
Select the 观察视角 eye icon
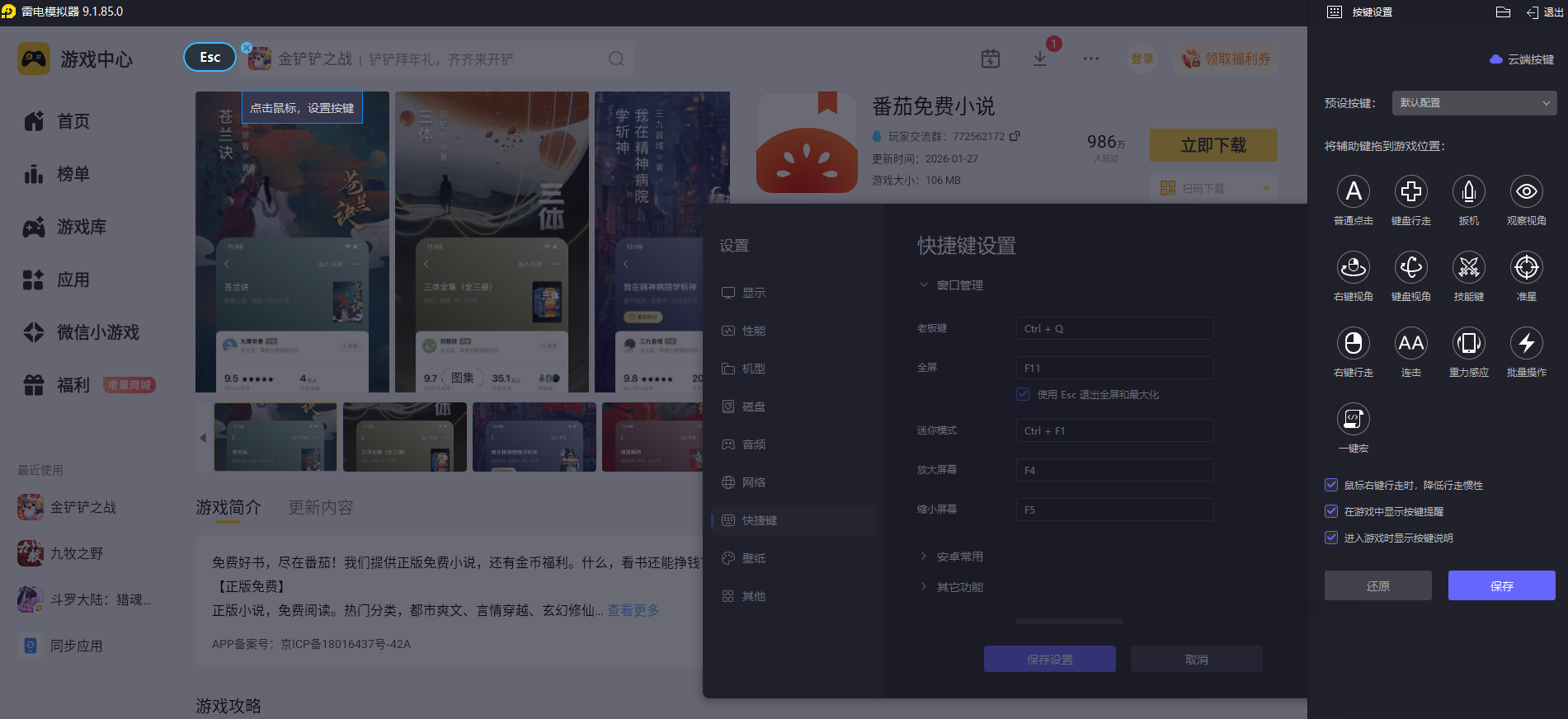[x=1526, y=192]
